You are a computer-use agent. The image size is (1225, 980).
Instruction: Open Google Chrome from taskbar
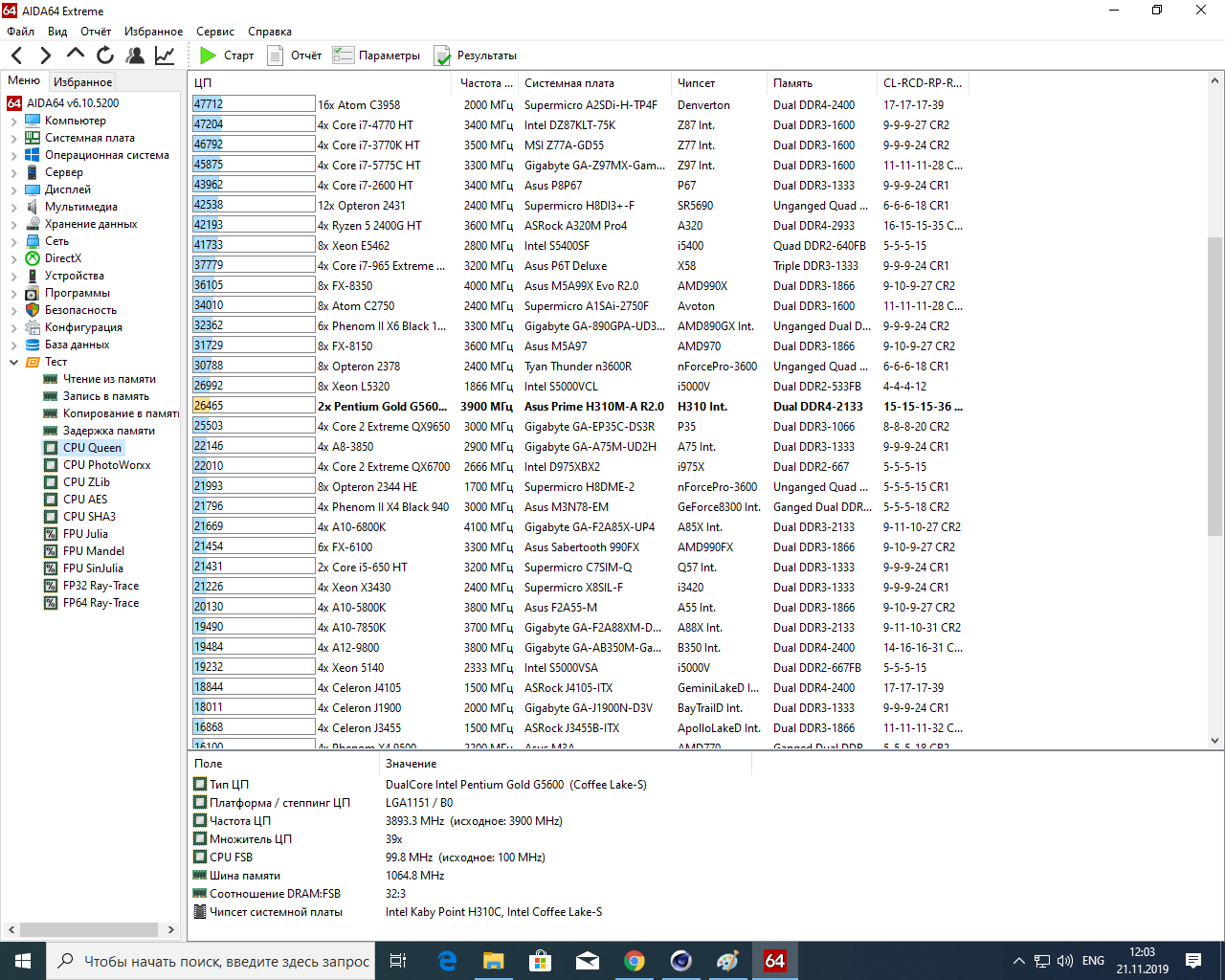(x=635, y=961)
